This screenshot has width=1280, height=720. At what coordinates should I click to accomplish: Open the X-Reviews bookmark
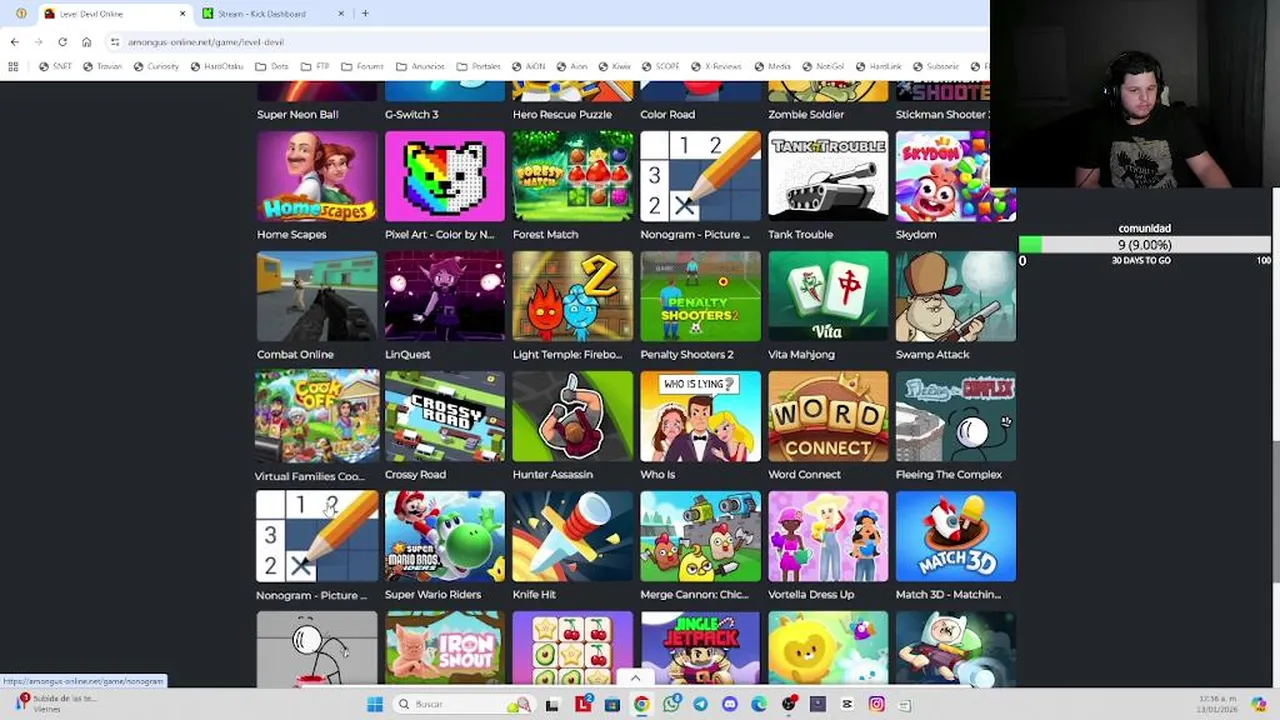point(715,67)
